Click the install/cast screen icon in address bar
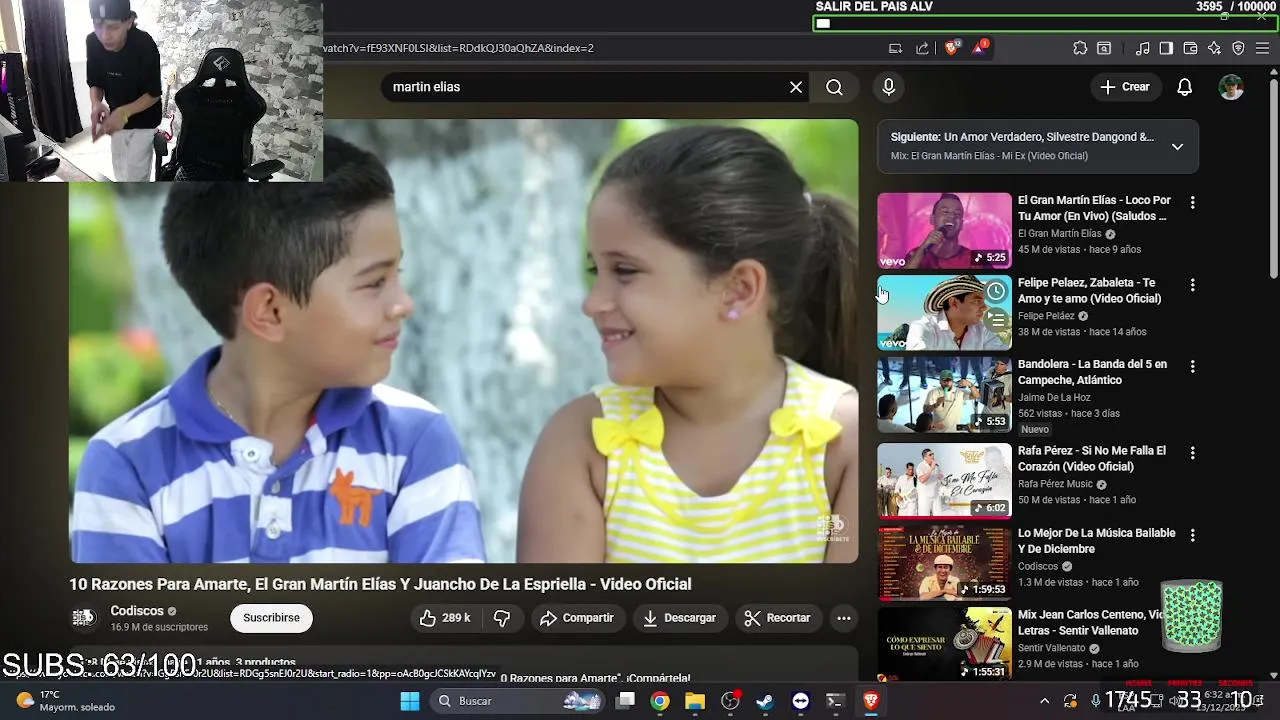The width and height of the screenshot is (1280, 720). [895, 48]
